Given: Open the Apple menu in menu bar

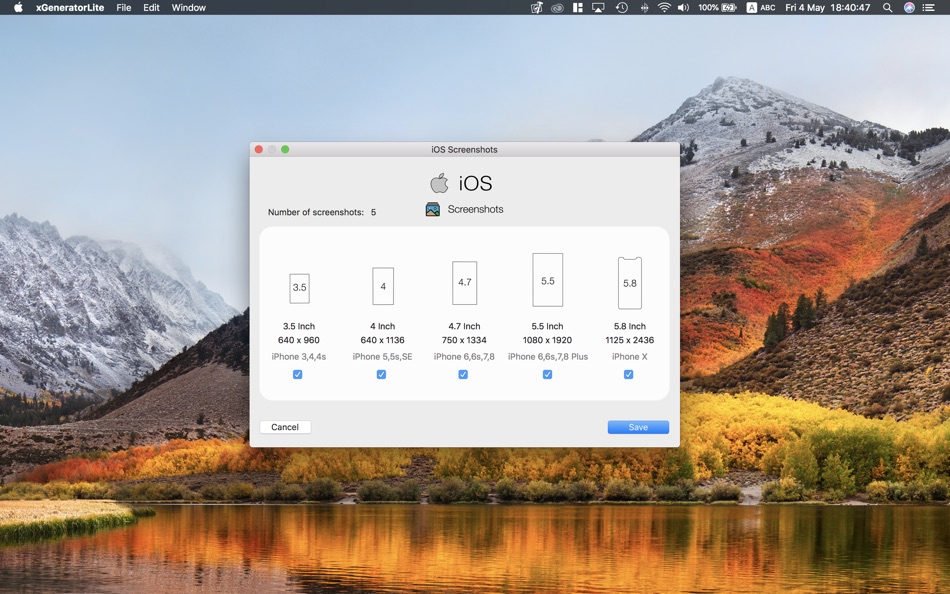Looking at the screenshot, I should coord(18,7).
